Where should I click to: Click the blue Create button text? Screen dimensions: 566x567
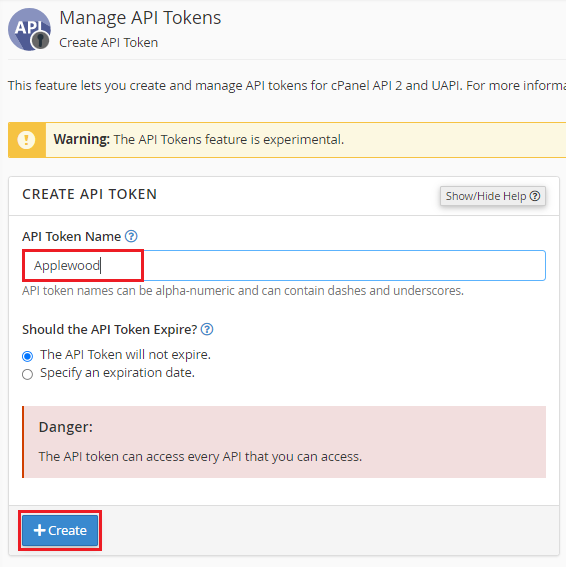coord(68,530)
